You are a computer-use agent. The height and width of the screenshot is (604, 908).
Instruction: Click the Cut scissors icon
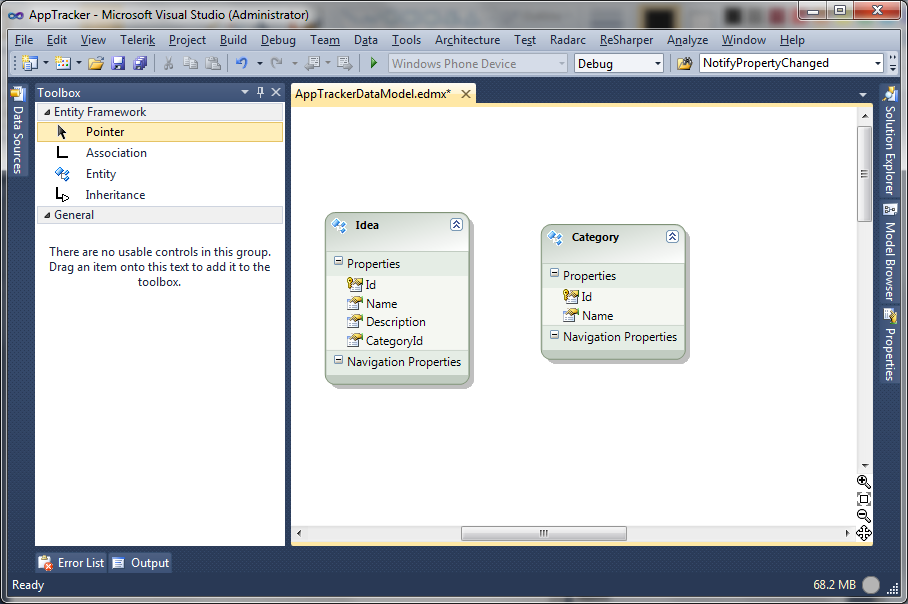(169, 63)
